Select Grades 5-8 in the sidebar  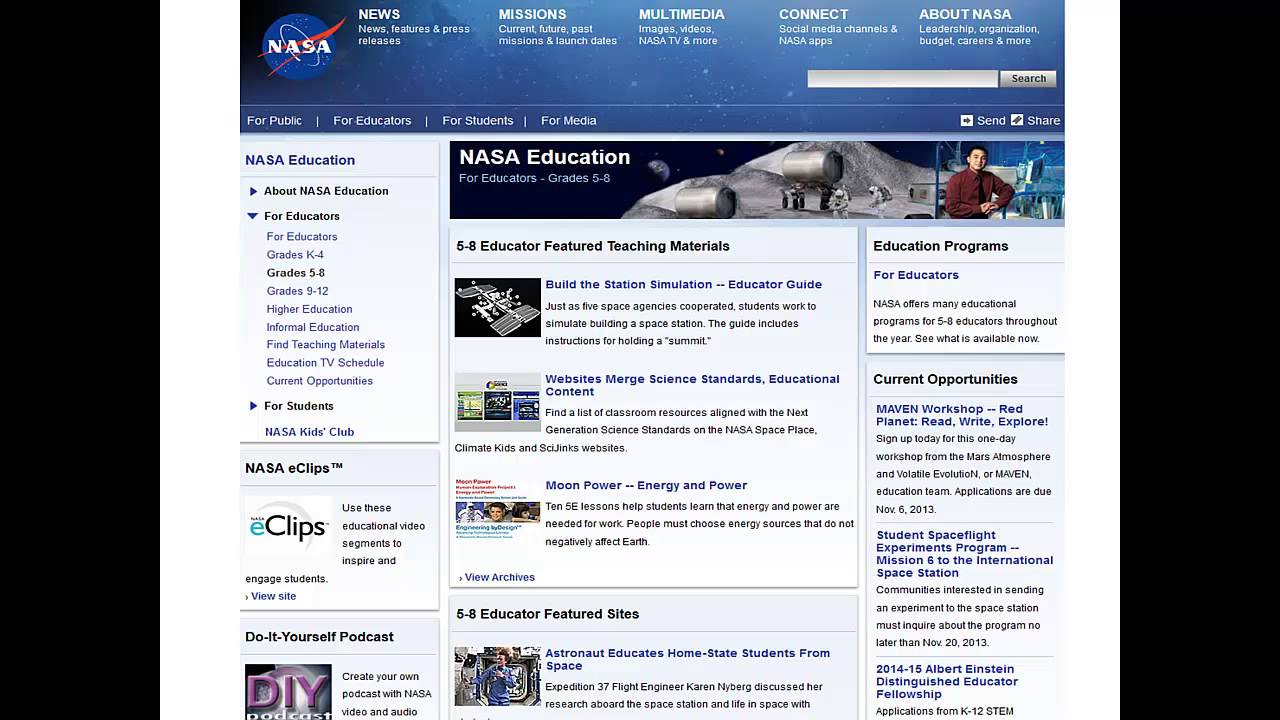(295, 273)
